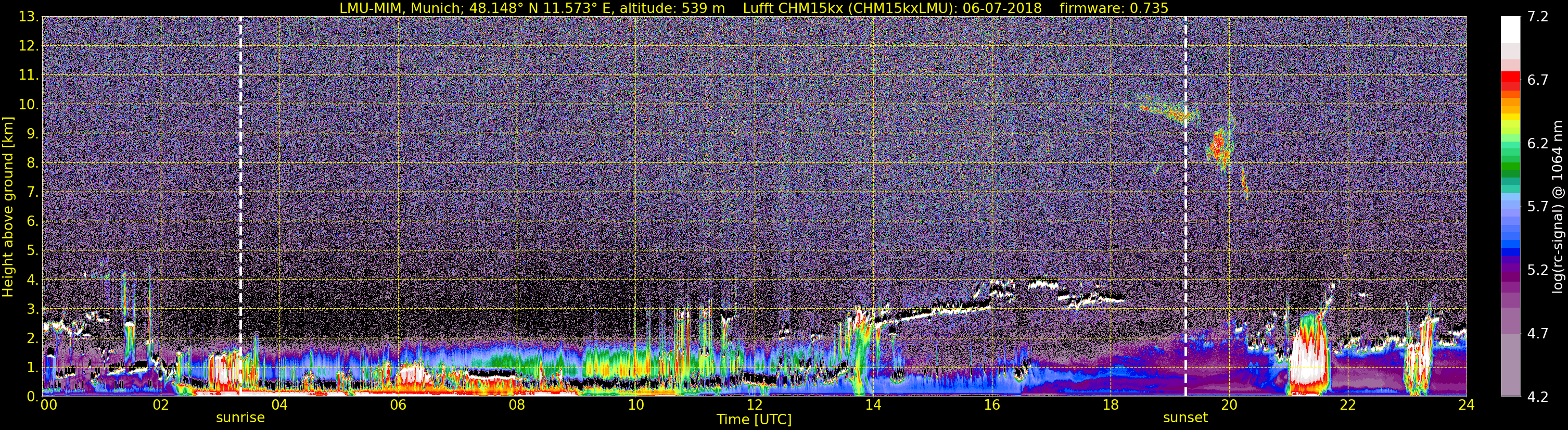Click the 'sunrise' label under the time axis
The height and width of the screenshot is (430, 1568).
click(x=240, y=418)
